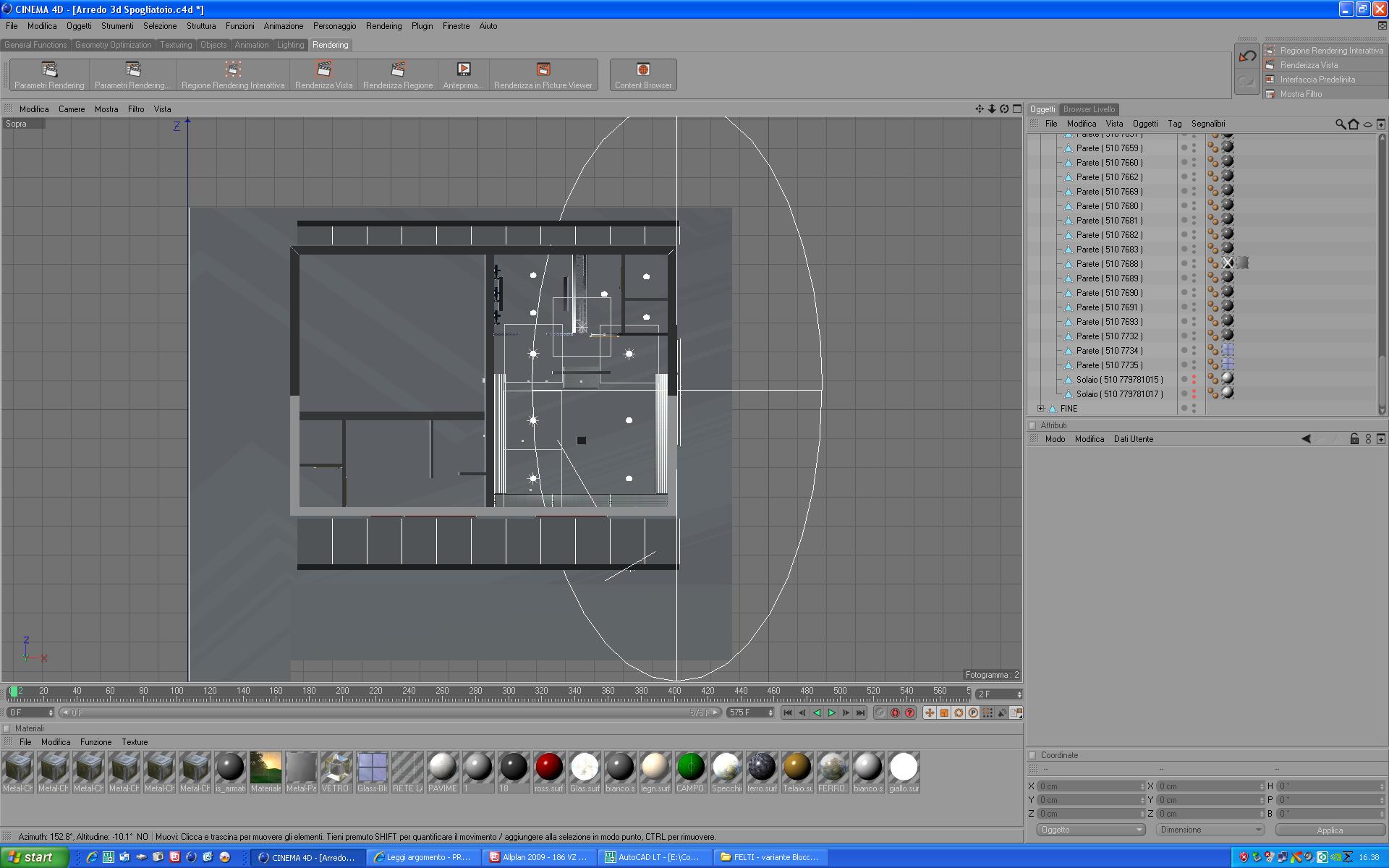Open the Dimensione dropdown

pyautogui.click(x=1210, y=830)
